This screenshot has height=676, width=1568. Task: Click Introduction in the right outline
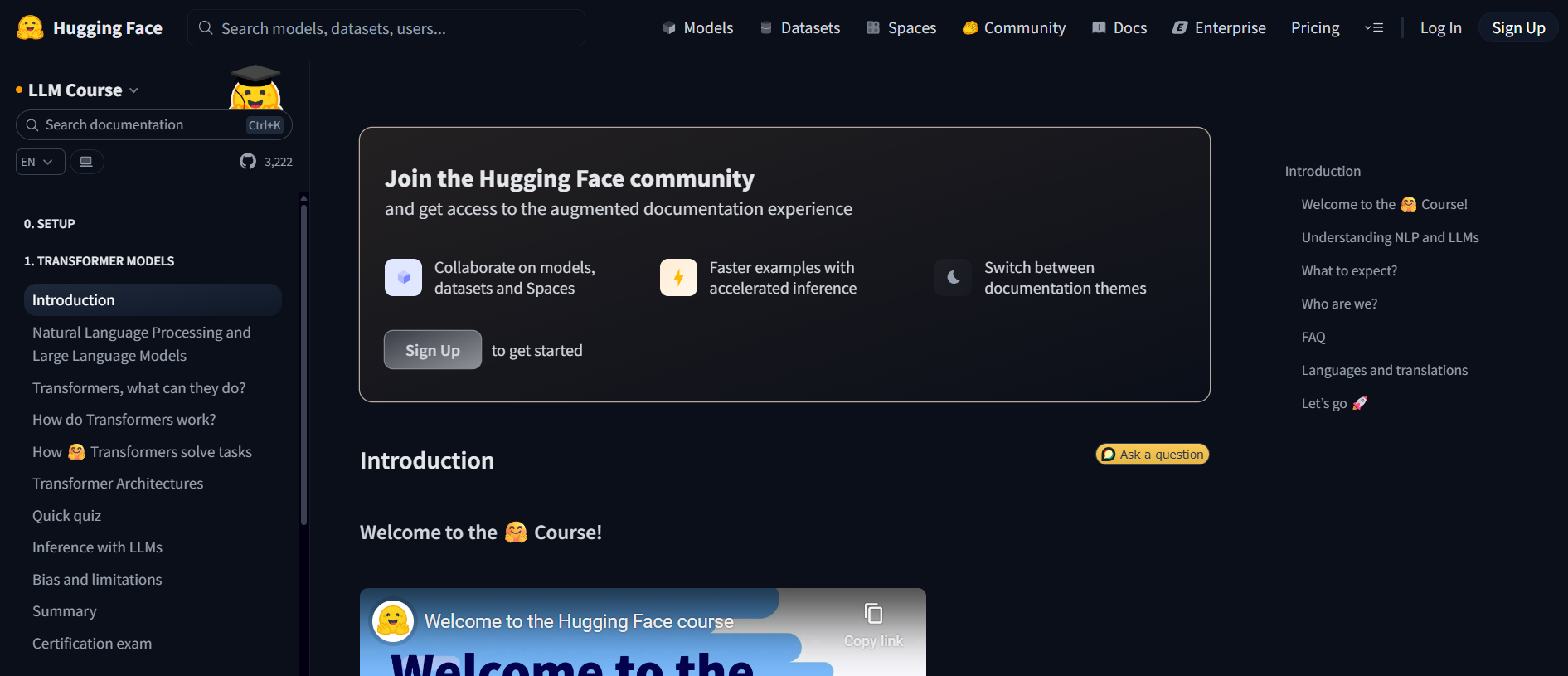[x=1323, y=171]
